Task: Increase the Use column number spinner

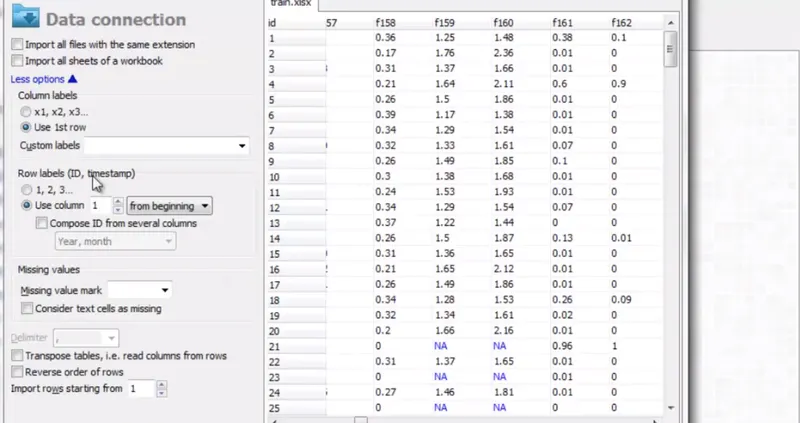Action: tap(118, 202)
